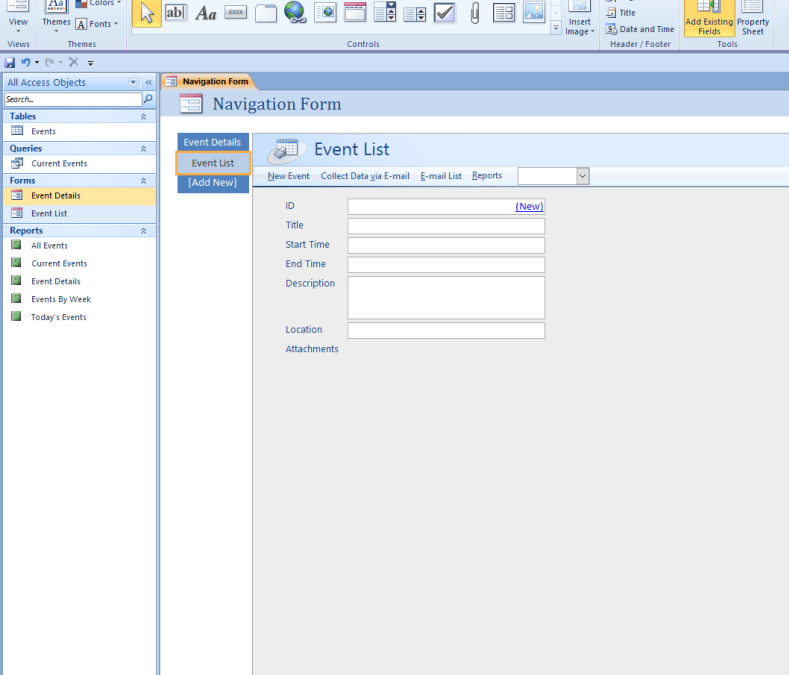Click the E-mail List link

441,176
